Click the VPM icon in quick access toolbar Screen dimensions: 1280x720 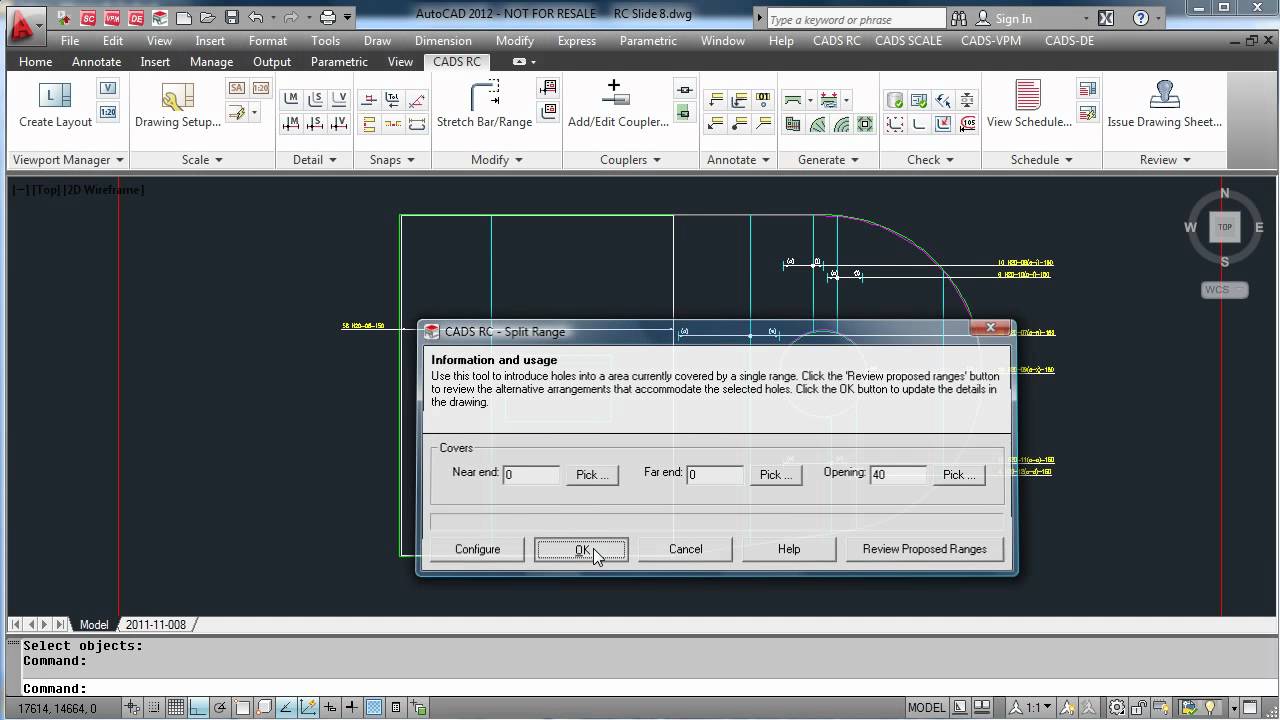(112, 18)
